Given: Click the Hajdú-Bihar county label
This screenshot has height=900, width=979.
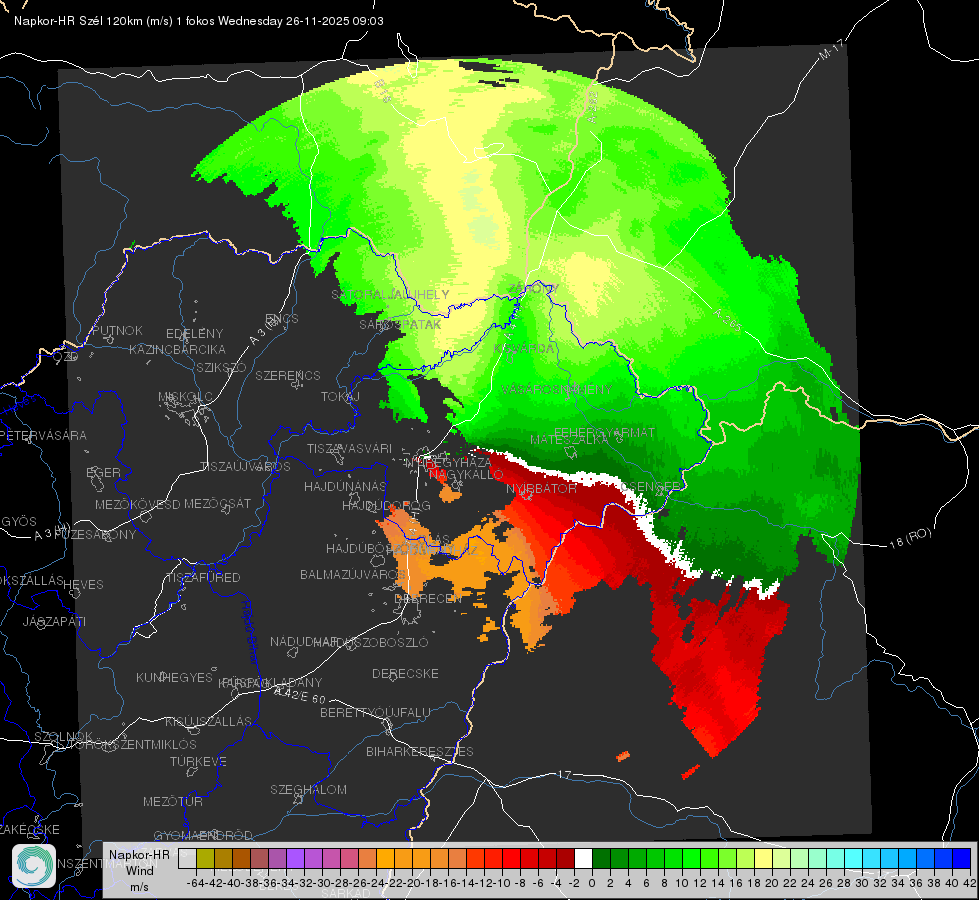Looking at the screenshot, I should point(250,631).
